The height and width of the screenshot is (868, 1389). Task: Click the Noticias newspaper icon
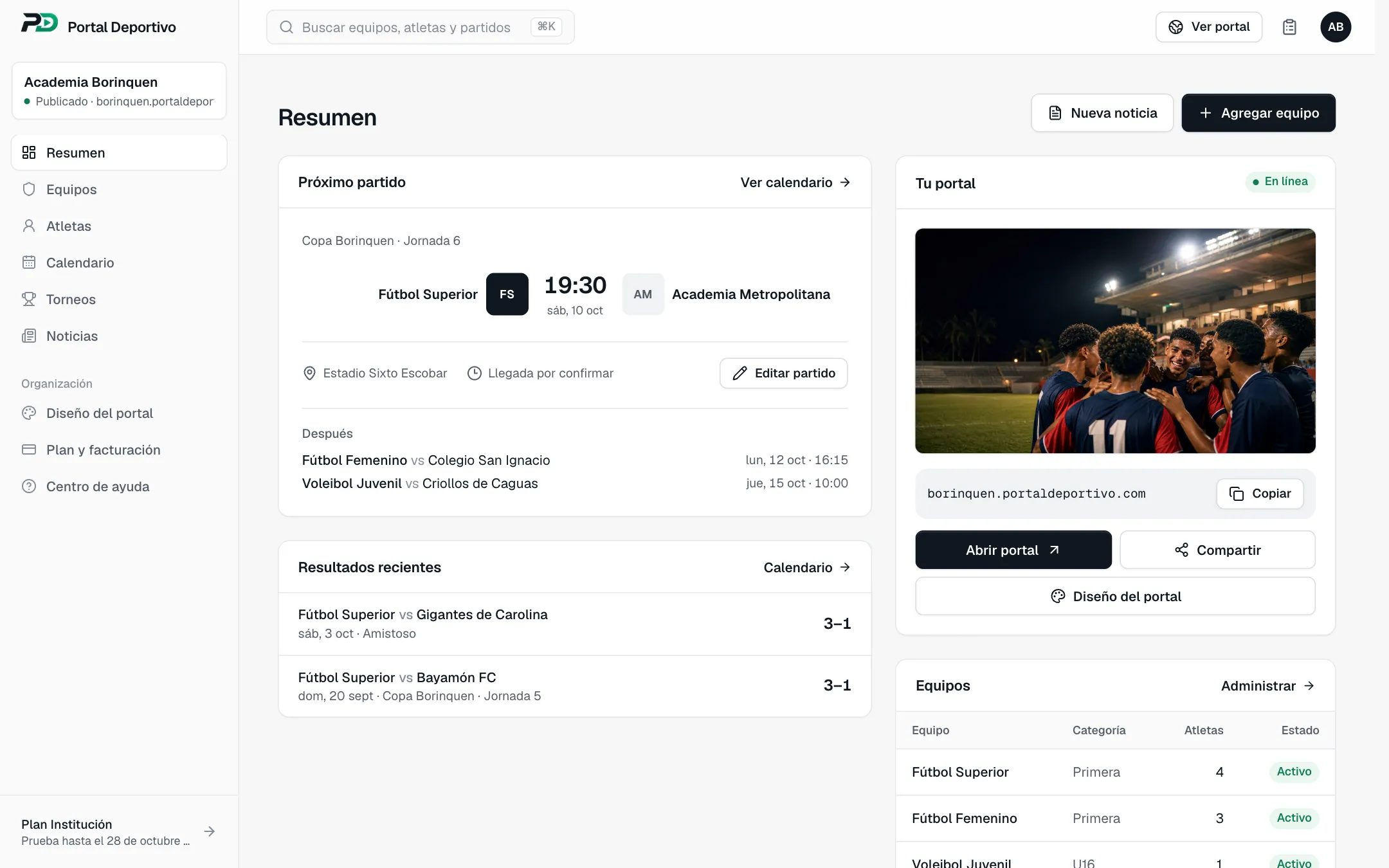click(x=29, y=336)
